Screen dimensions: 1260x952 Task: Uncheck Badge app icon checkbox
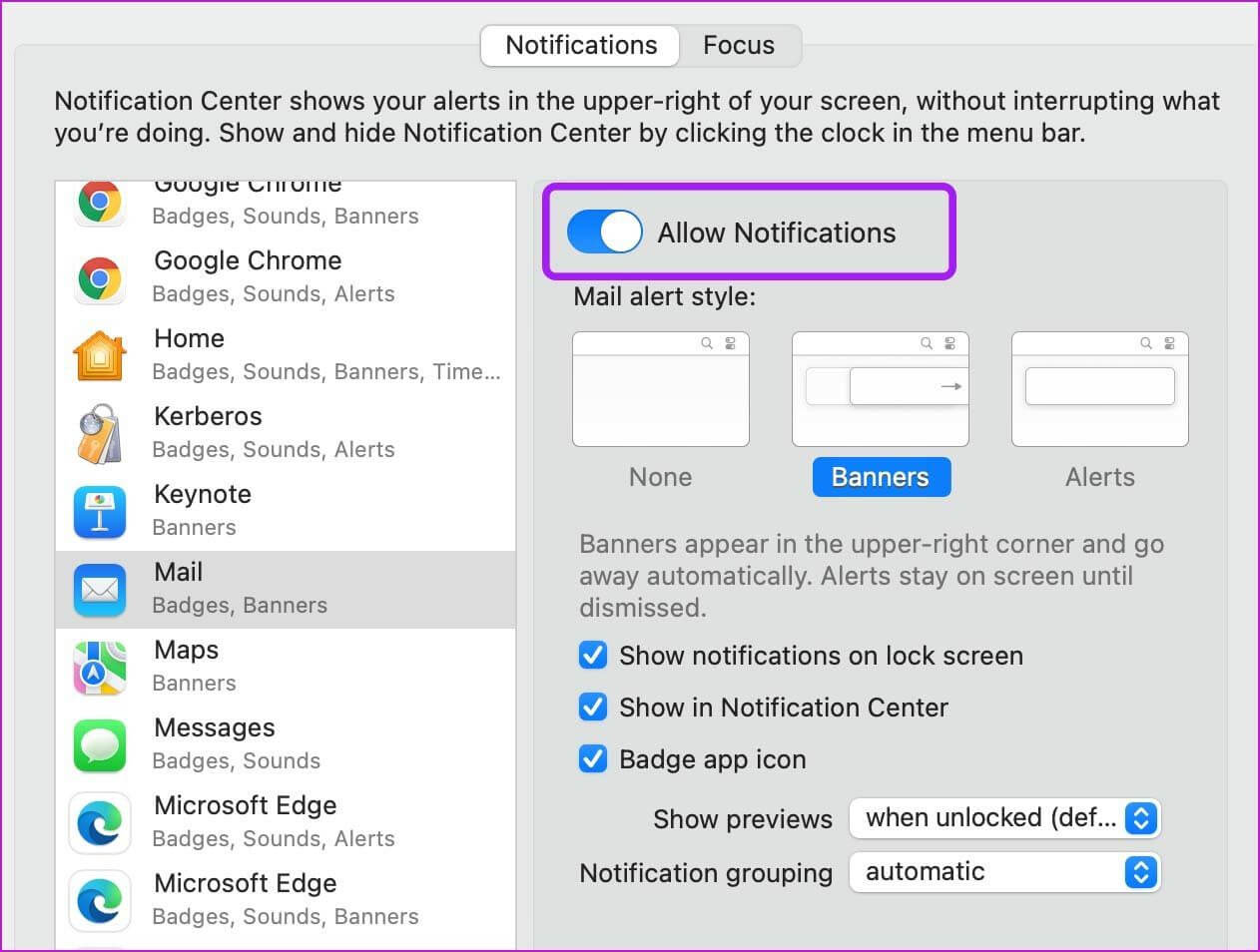click(593, 759)
